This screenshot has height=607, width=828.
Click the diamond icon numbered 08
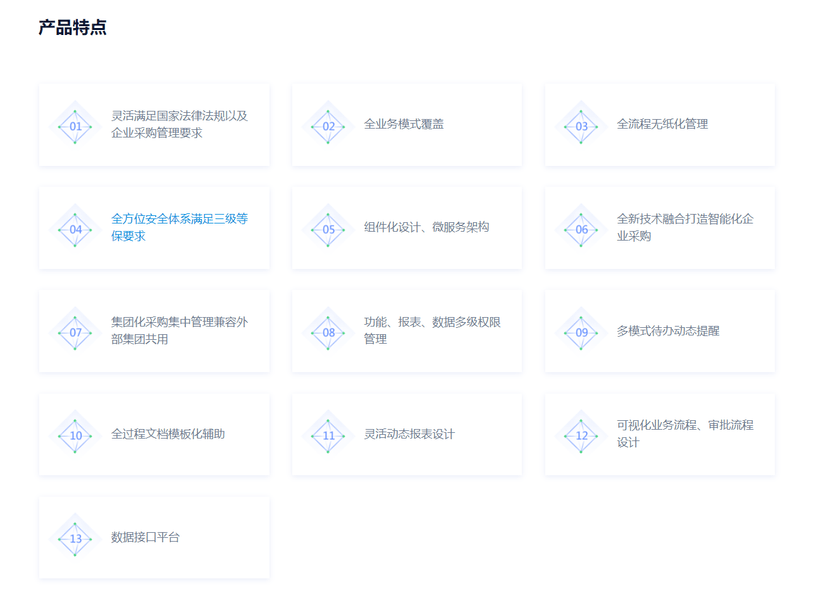click(x=328, y=332)
